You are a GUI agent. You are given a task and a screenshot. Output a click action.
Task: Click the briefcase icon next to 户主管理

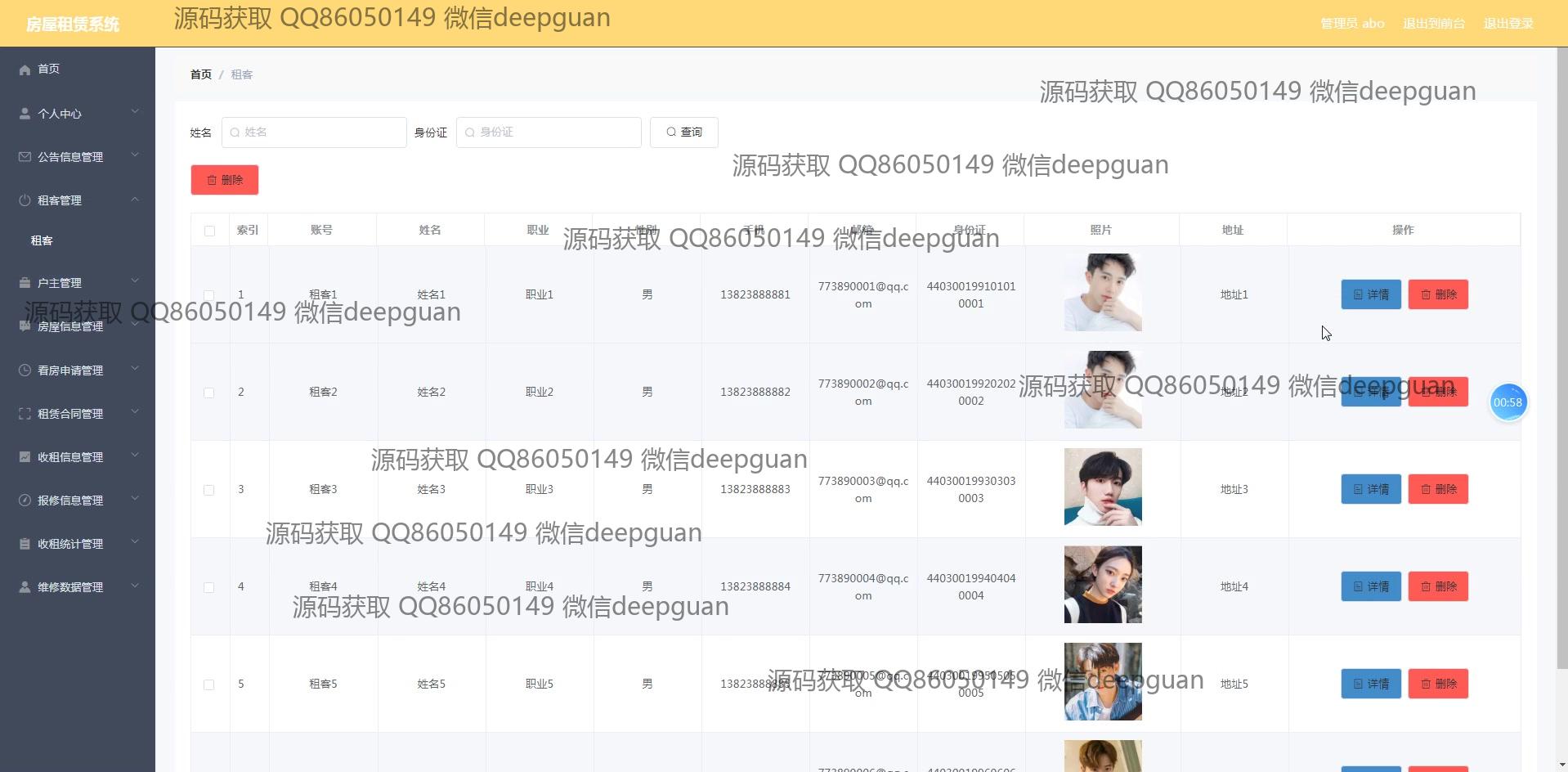[x=25, y=283]
